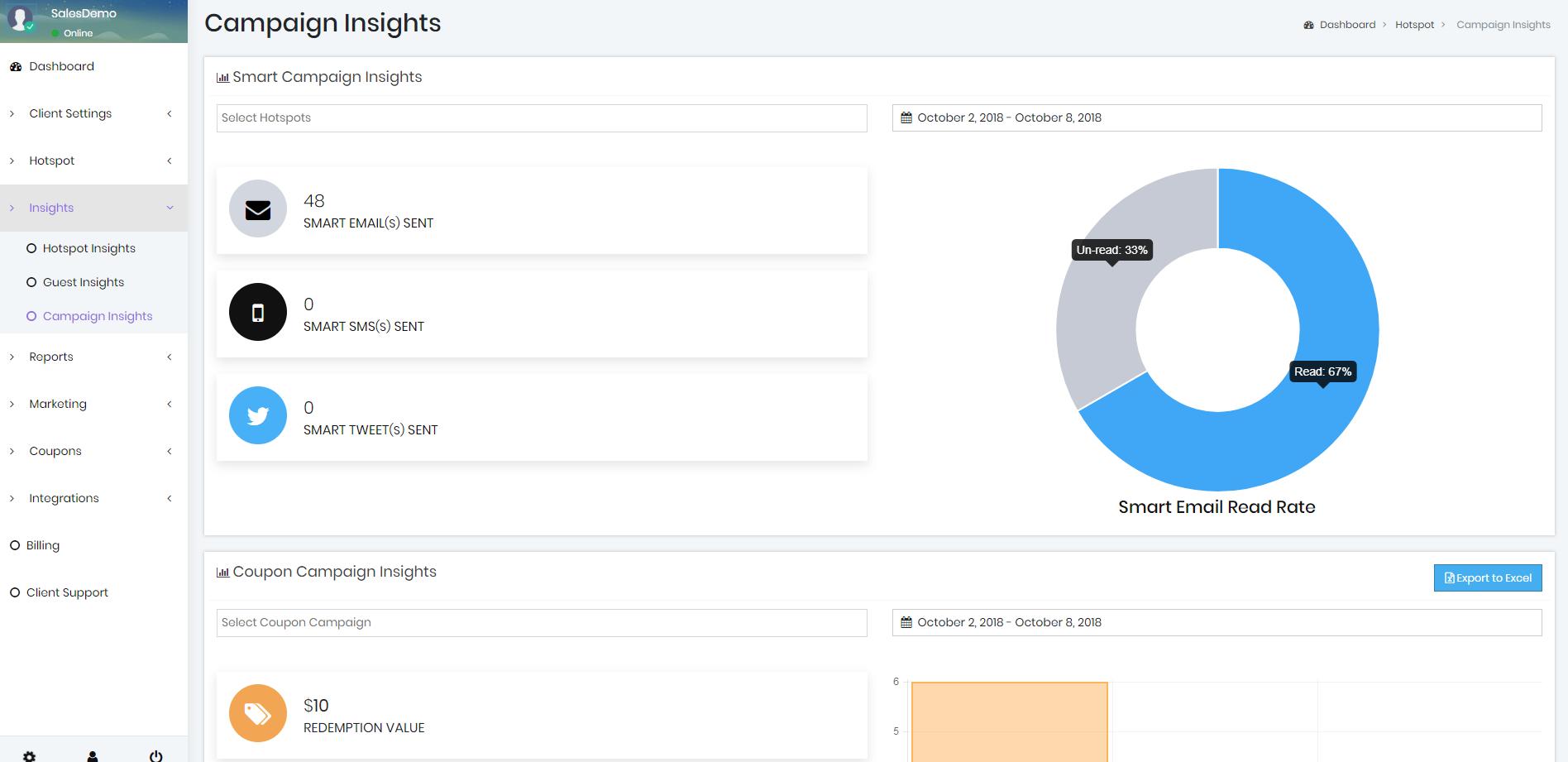Expand the Marketing sidebar section
This screenshot has width=1568, height=762.
pos(58,404)
